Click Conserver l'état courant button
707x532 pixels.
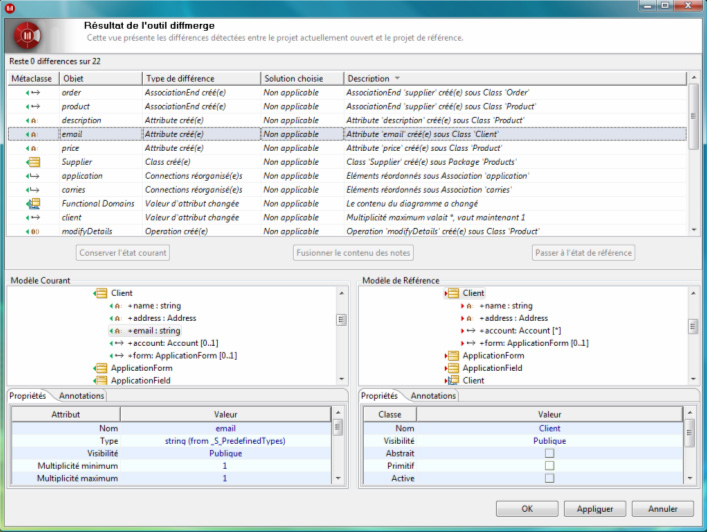tap(123, 253)
